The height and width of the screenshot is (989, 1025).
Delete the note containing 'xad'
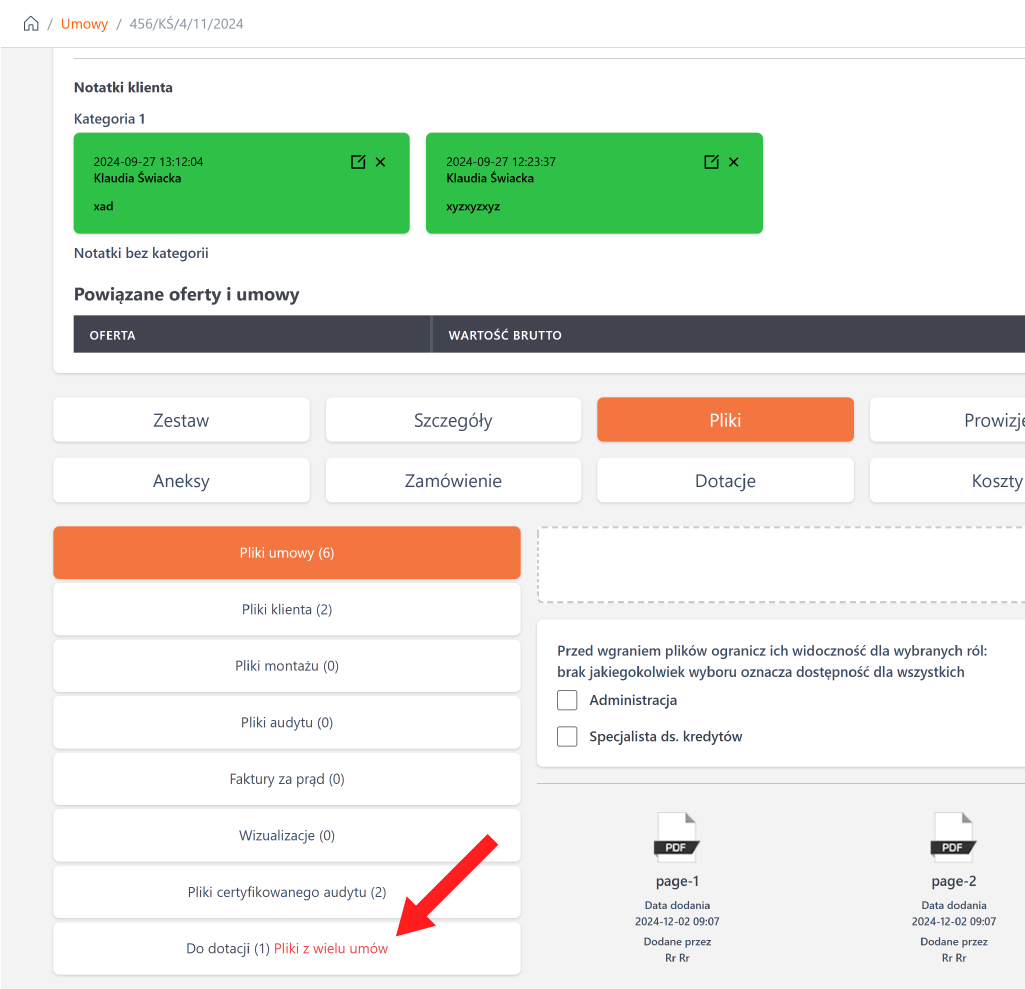381,162
